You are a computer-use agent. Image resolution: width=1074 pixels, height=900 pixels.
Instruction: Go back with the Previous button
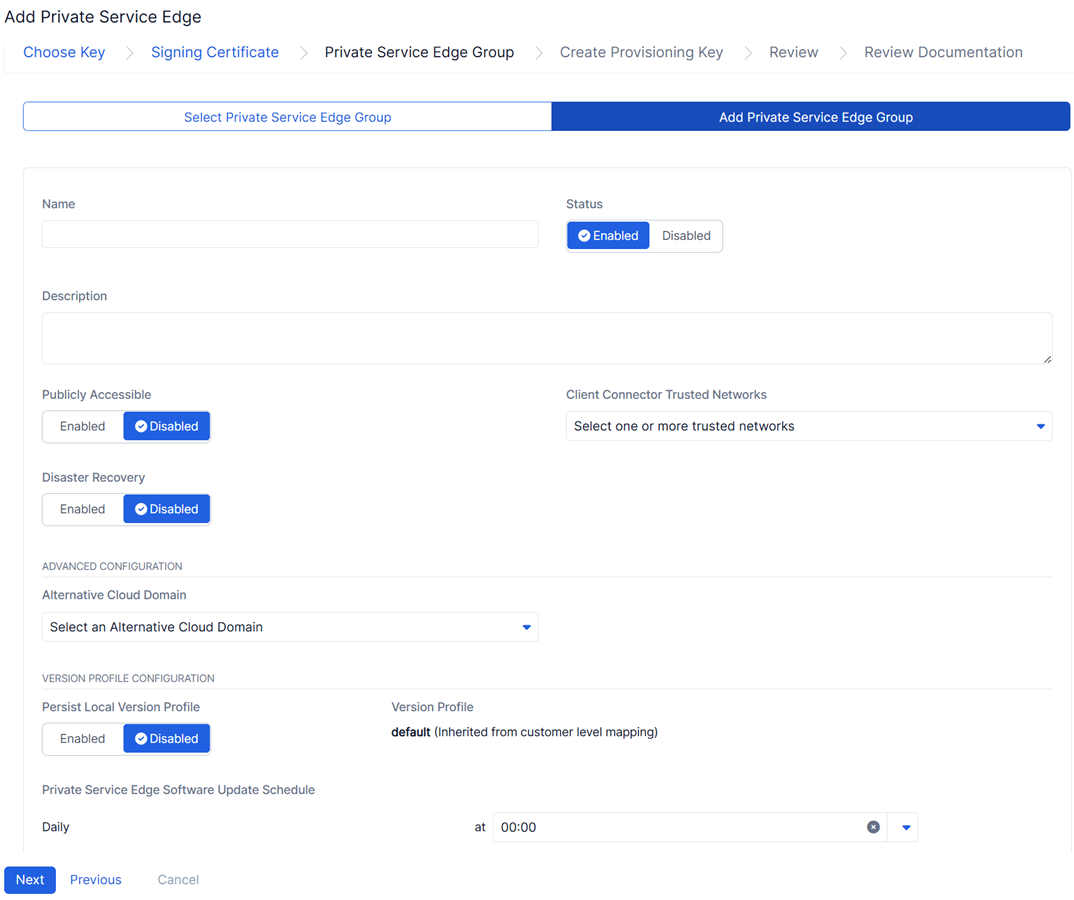96,879
